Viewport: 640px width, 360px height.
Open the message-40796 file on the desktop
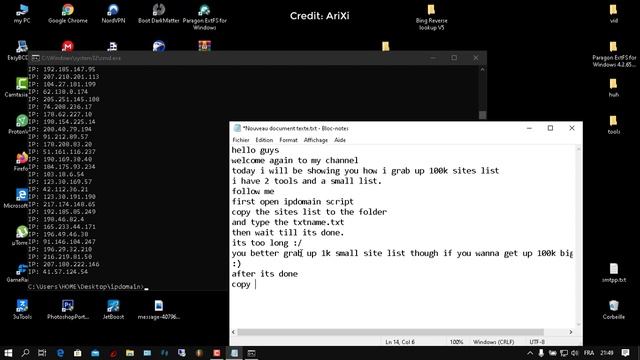pos(159,309)
